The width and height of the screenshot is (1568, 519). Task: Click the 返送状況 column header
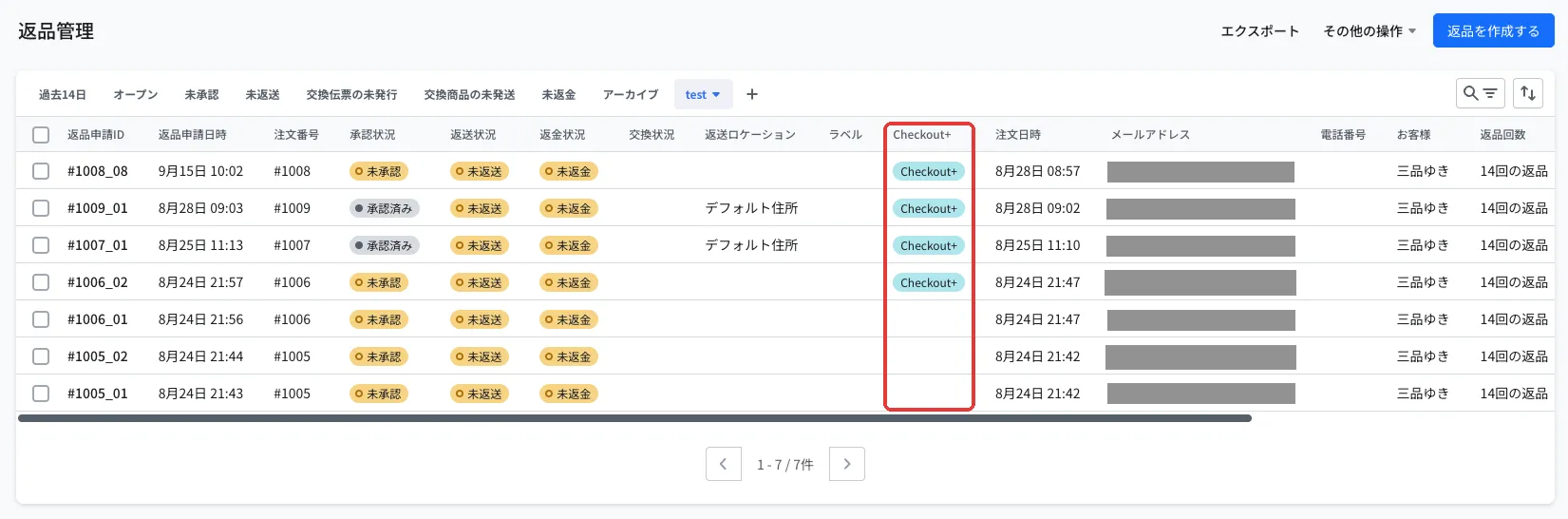[x=473, y=135]
